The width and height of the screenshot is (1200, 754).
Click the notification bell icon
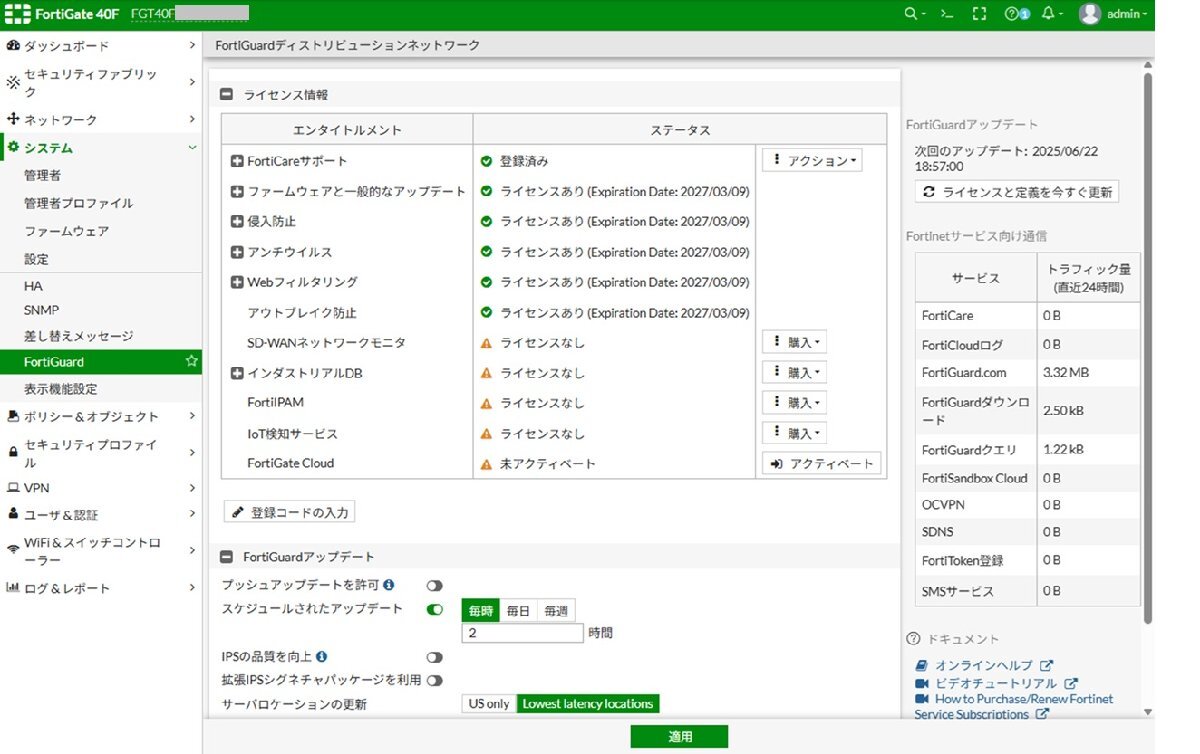click(1048, 14)
